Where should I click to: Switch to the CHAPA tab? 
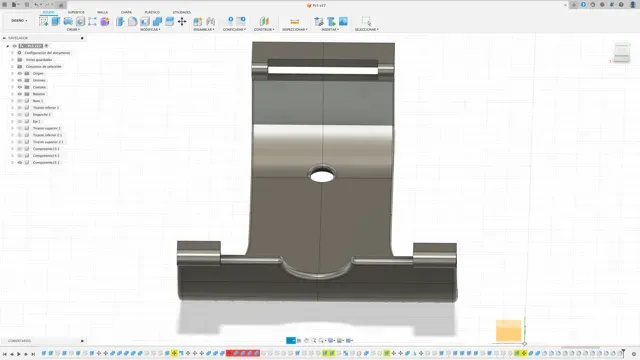(x=126, y=12)
